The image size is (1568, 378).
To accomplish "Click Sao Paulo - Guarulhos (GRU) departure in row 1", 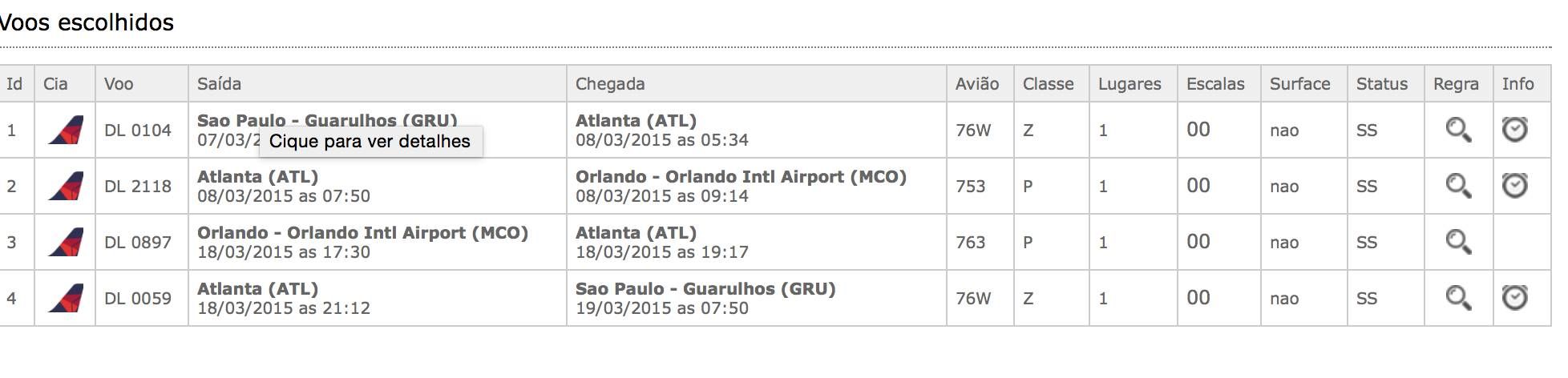I will 327,120.
